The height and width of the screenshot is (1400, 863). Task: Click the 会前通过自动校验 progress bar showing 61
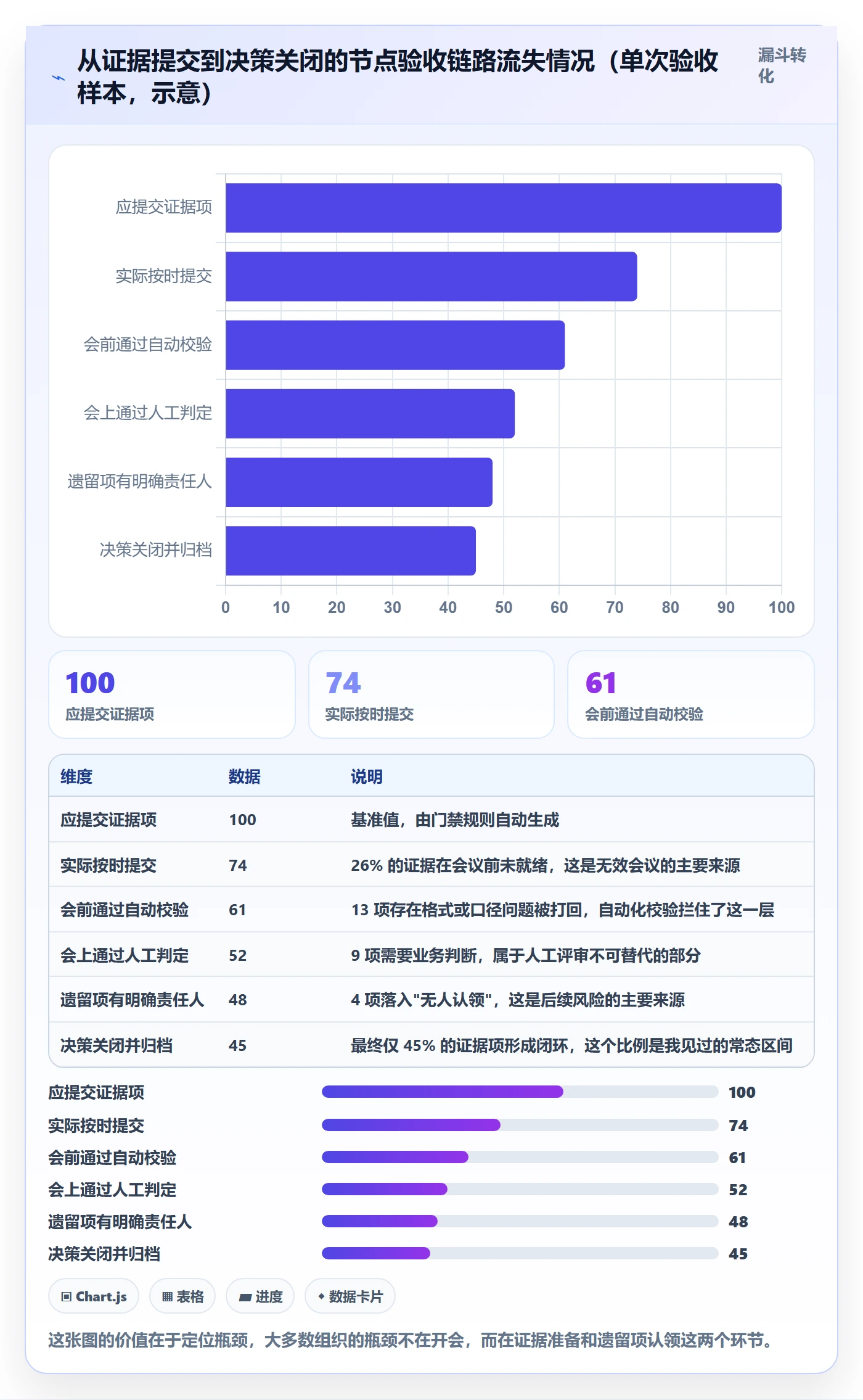tap(520, 1157)
